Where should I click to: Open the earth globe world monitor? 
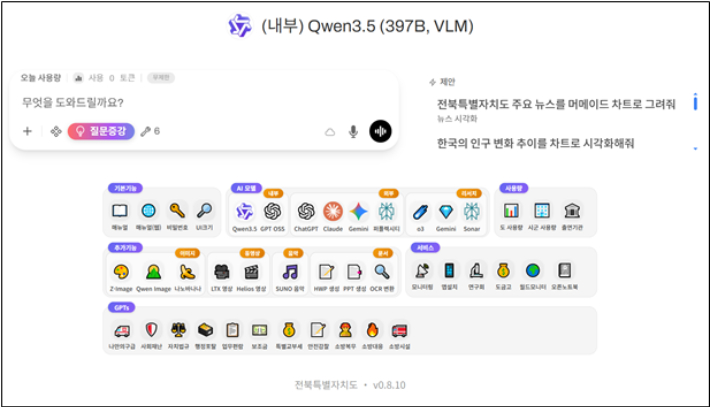(533, 271)
